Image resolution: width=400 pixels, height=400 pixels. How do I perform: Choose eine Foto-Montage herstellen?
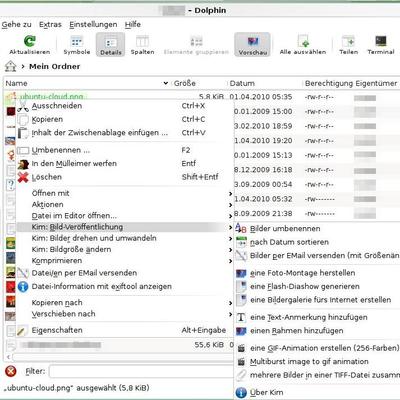pos(318,273)
